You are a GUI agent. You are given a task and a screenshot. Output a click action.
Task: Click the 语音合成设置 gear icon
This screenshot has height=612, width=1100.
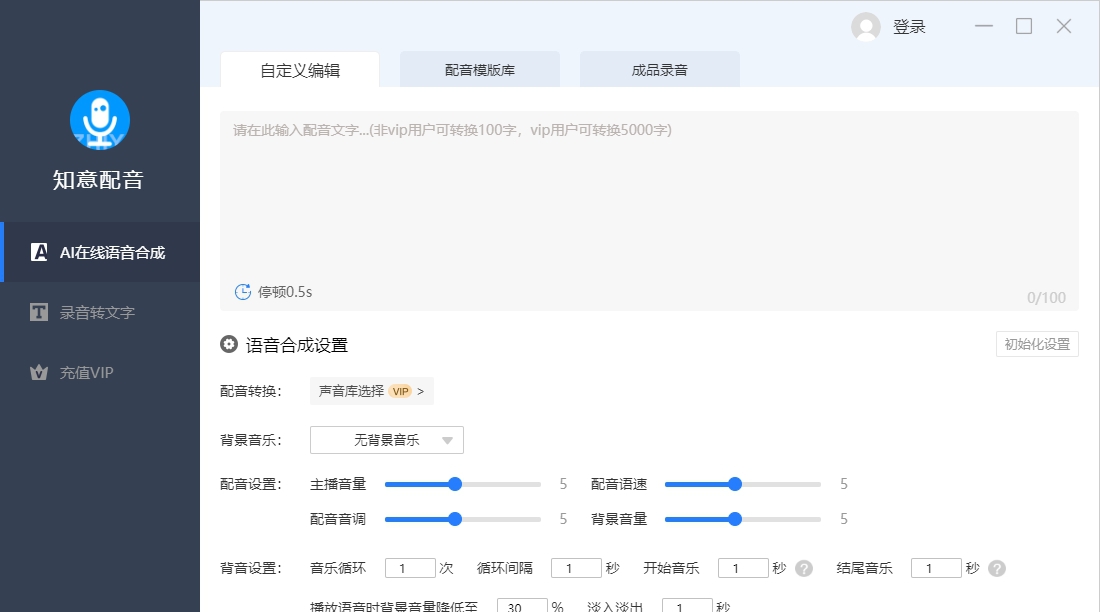pos(228,343)
